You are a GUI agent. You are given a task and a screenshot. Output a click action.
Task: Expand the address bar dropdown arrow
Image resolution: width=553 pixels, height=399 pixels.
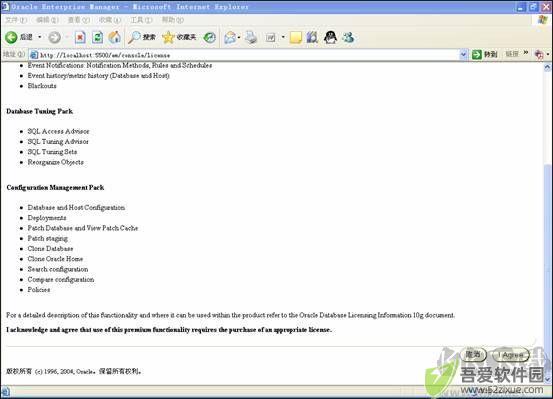click(463, 55)
